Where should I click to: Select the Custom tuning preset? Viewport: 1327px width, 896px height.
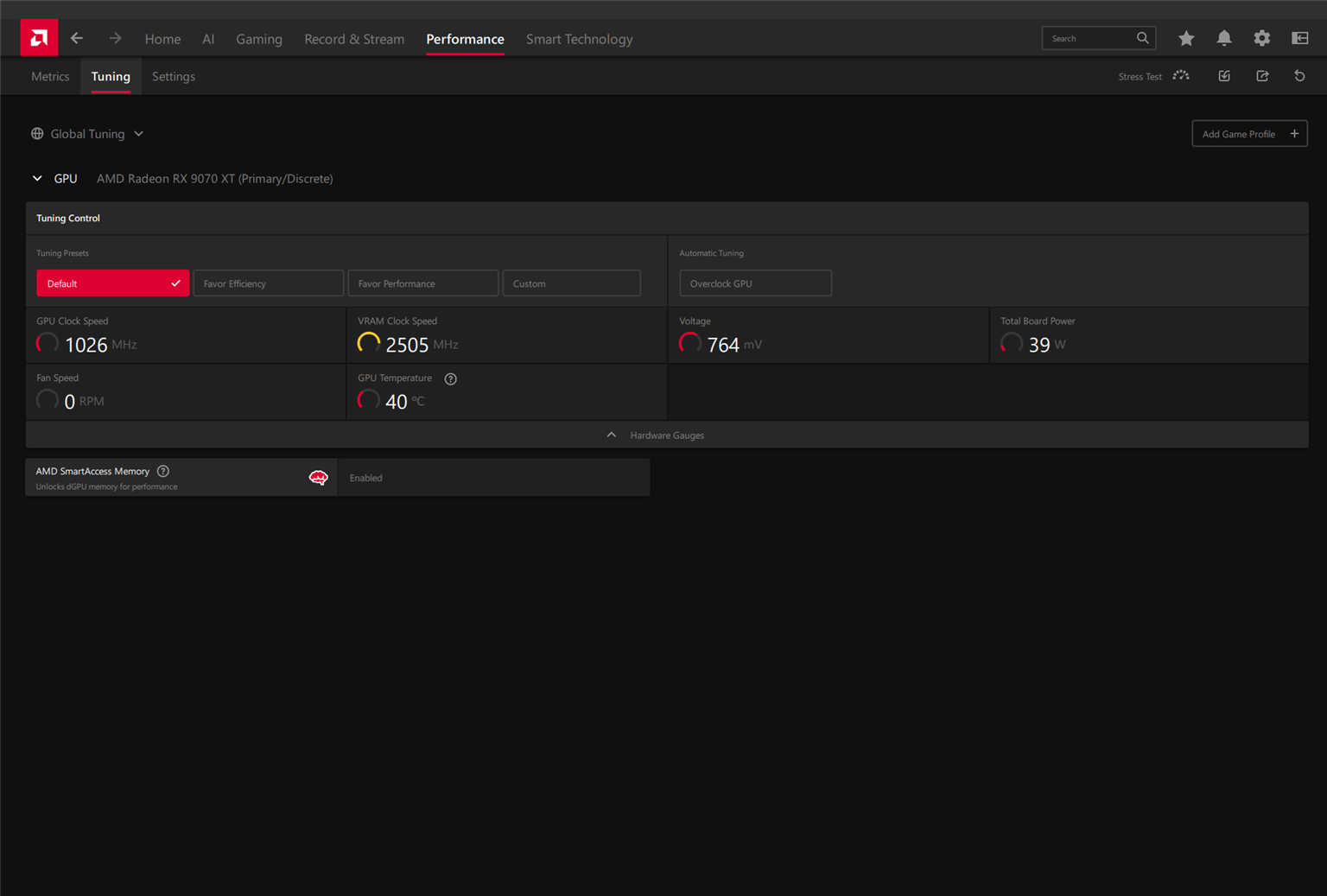coord(571,283)
